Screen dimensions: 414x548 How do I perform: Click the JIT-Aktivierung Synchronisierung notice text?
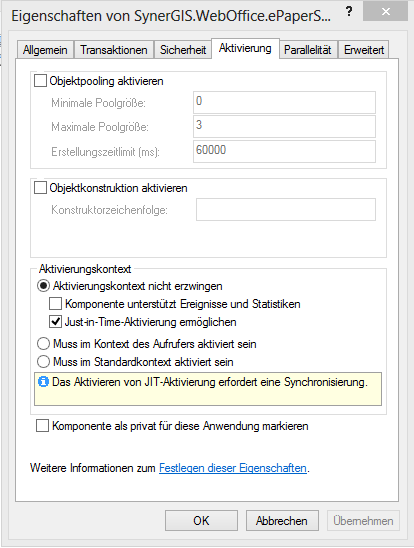pos(210,382)
